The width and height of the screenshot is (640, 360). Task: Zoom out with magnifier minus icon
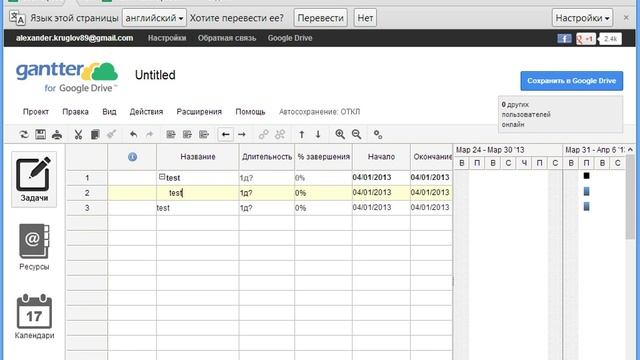coord(356,134)
